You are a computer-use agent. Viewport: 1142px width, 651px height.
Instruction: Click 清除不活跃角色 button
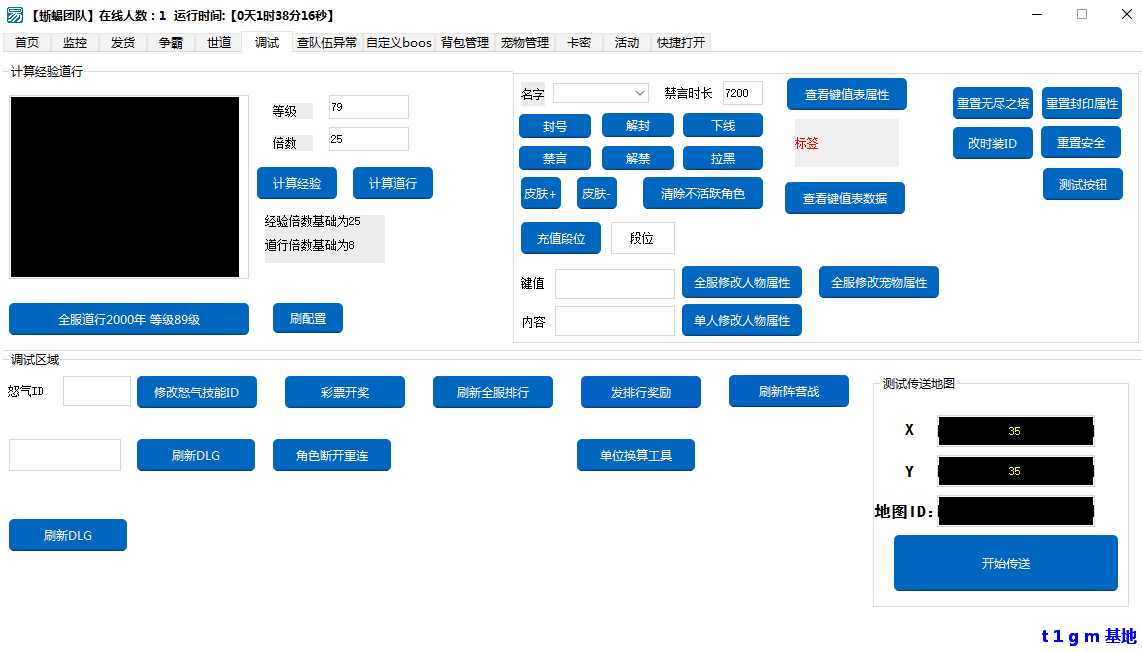pos(702,194)
